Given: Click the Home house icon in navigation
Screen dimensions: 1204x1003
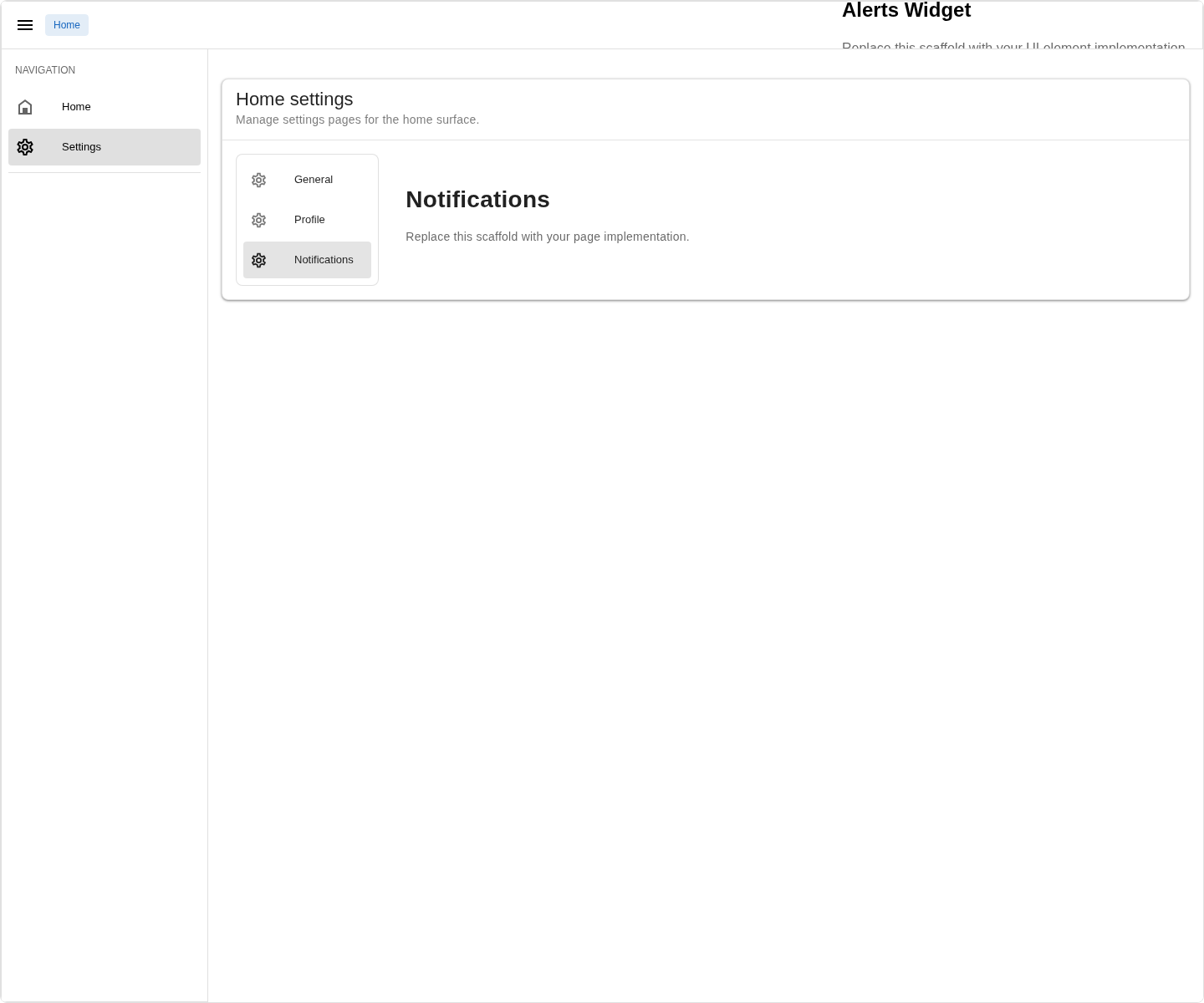Looking at the screenshot, I should (x=25, y=107).
